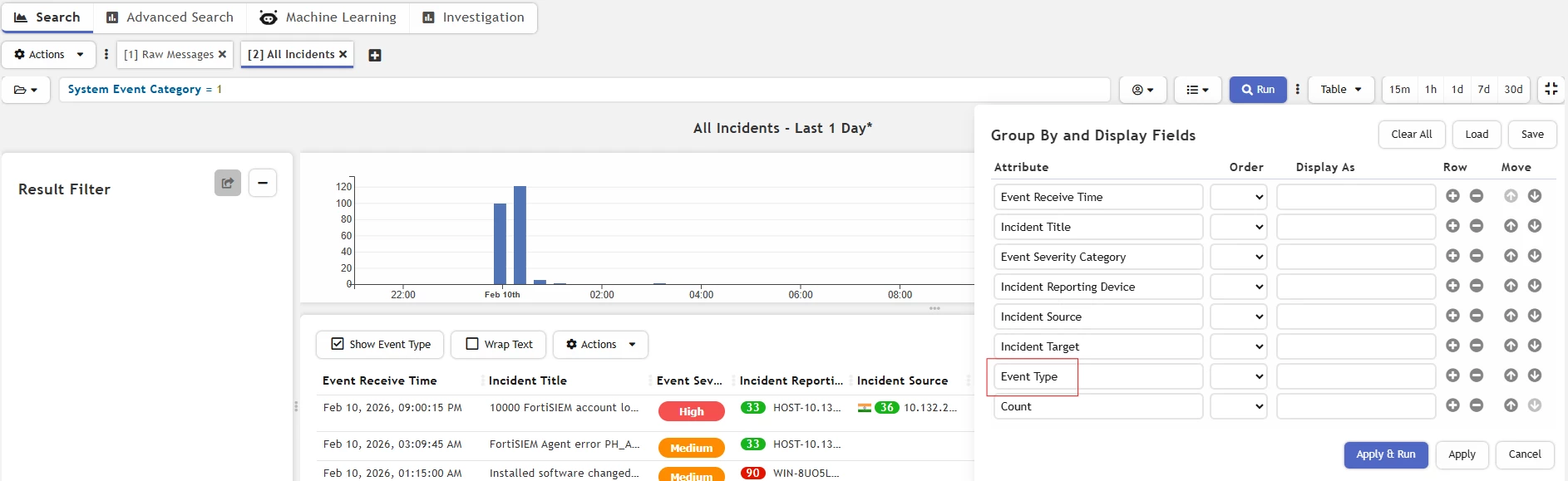Open Order dropdown for Count
Image resolution: width=1568 pixels, height=481 pixels.
[x=1238, y=406]
